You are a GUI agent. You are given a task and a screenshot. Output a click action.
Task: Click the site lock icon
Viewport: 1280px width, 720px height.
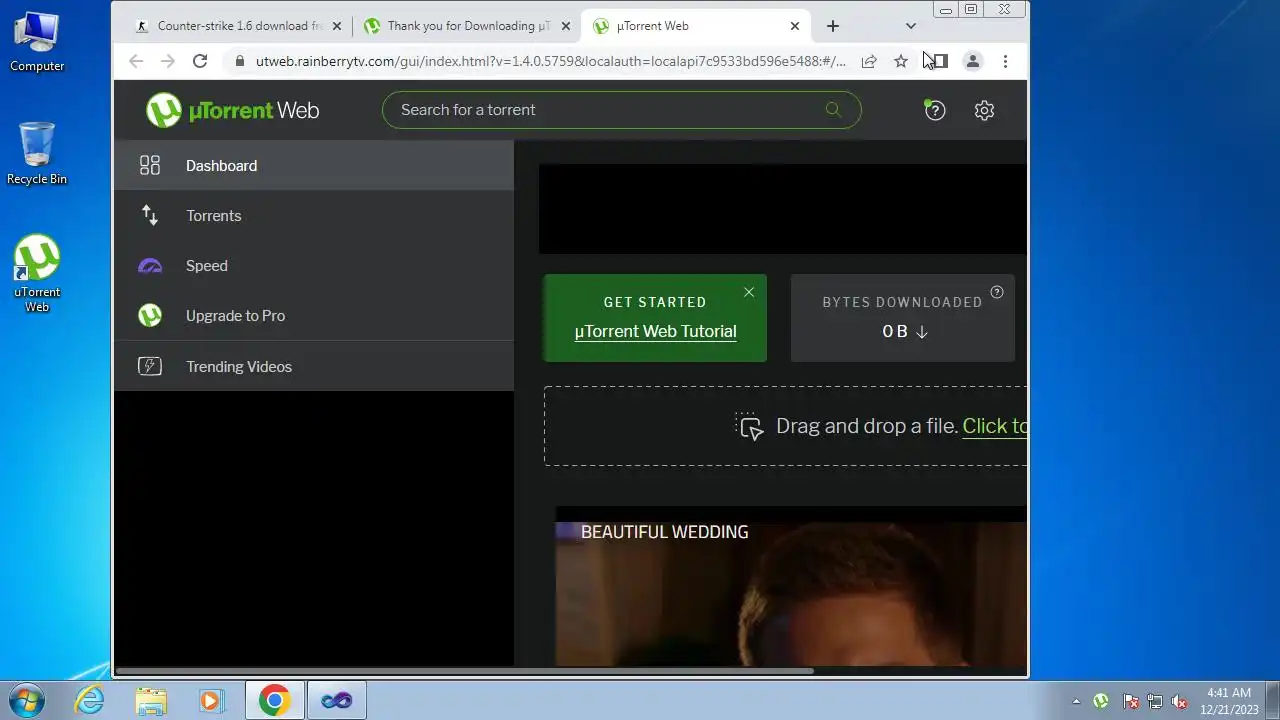coord(239,61)
